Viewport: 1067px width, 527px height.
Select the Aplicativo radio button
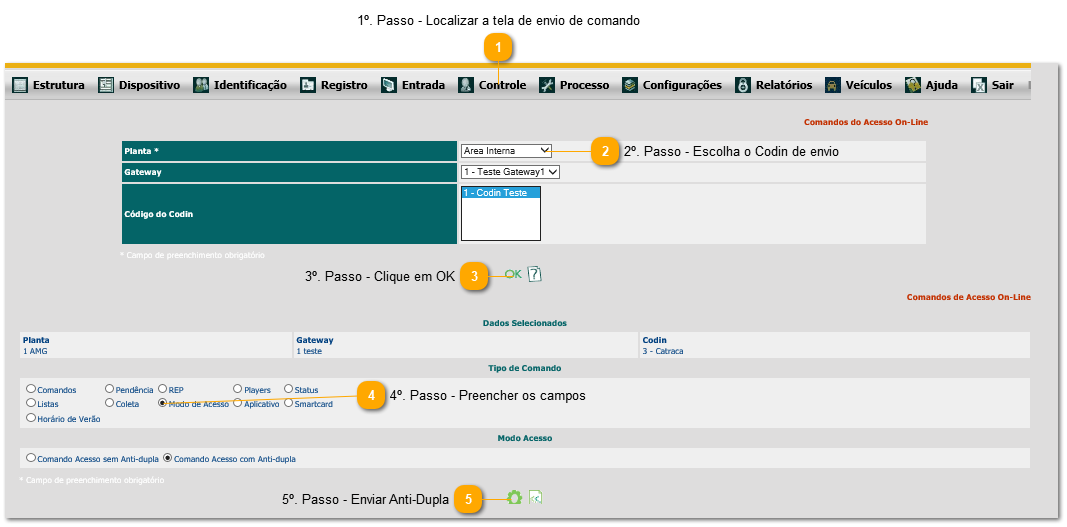click(x=237, y=403)
